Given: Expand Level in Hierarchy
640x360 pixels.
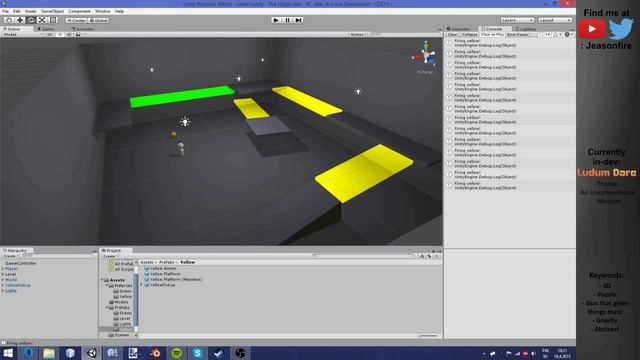Looking at the screenshot, I should [3, 274].
